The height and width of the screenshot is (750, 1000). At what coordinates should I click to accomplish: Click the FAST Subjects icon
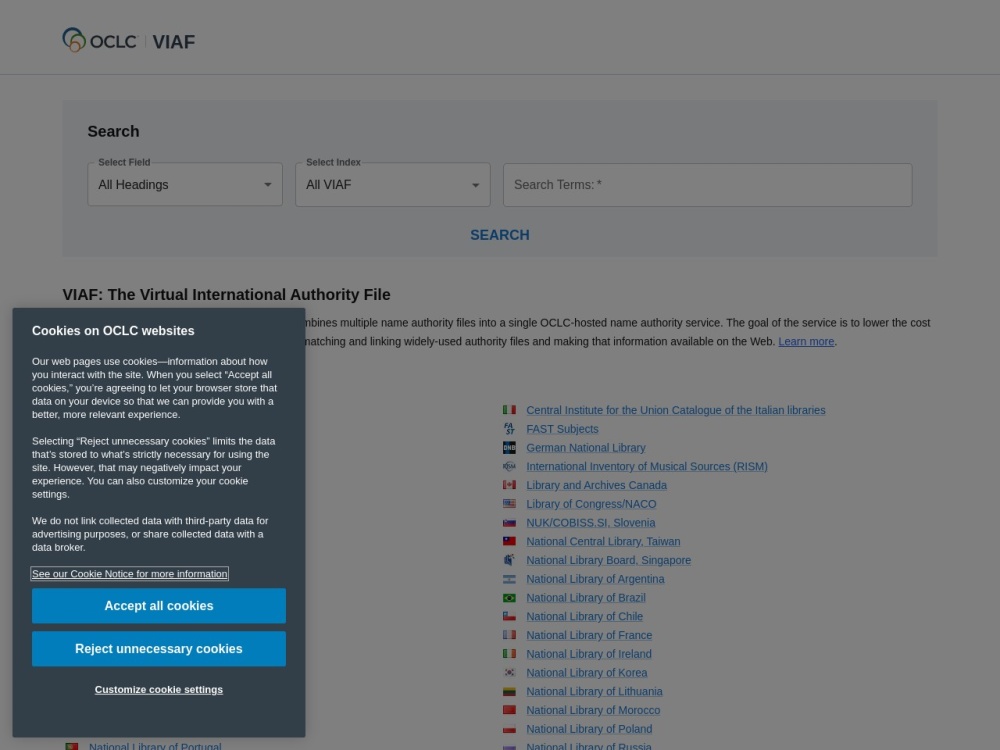click(509, 429)
